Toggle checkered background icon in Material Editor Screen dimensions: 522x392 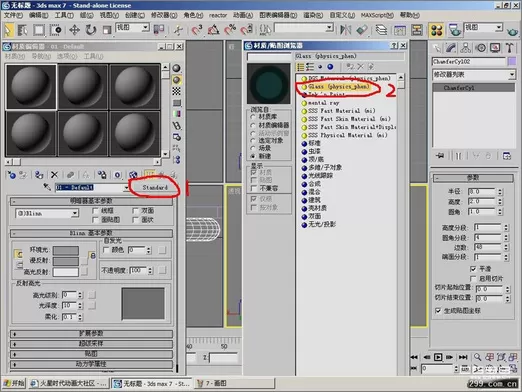point(176,91)
